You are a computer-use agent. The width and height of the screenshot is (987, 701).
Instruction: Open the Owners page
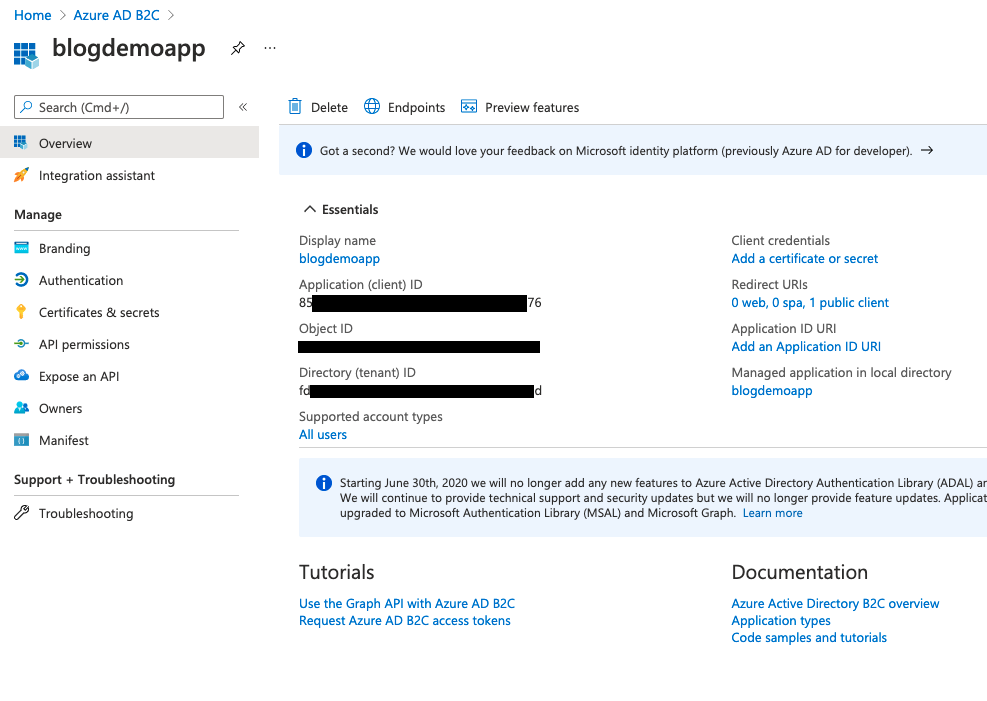pos(60,409)
